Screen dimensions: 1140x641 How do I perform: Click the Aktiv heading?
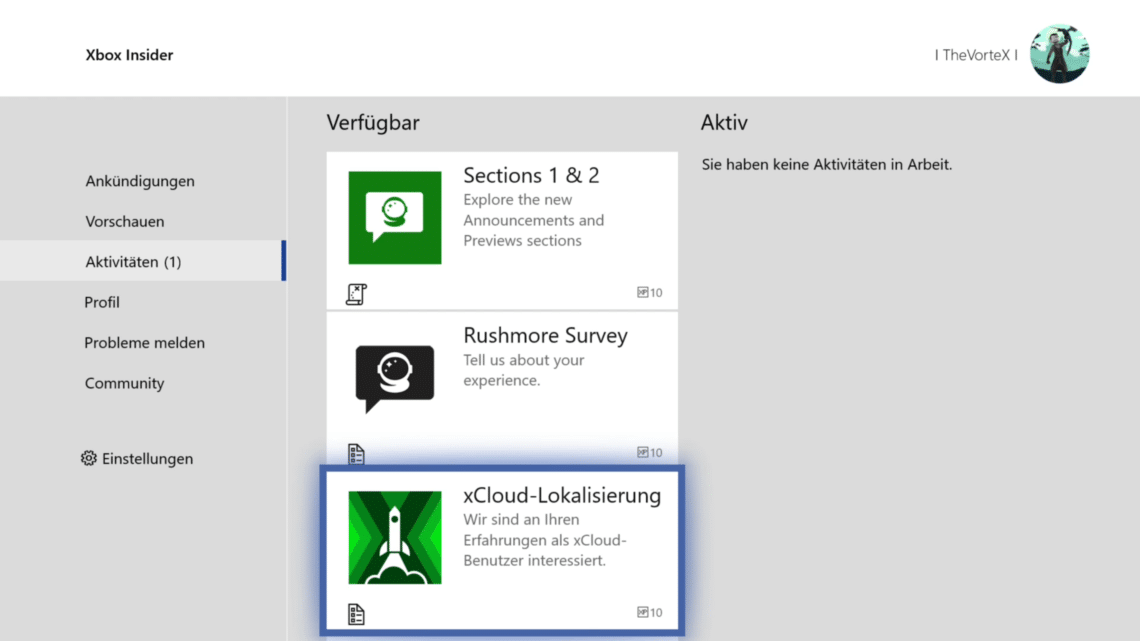click(724, 122)
